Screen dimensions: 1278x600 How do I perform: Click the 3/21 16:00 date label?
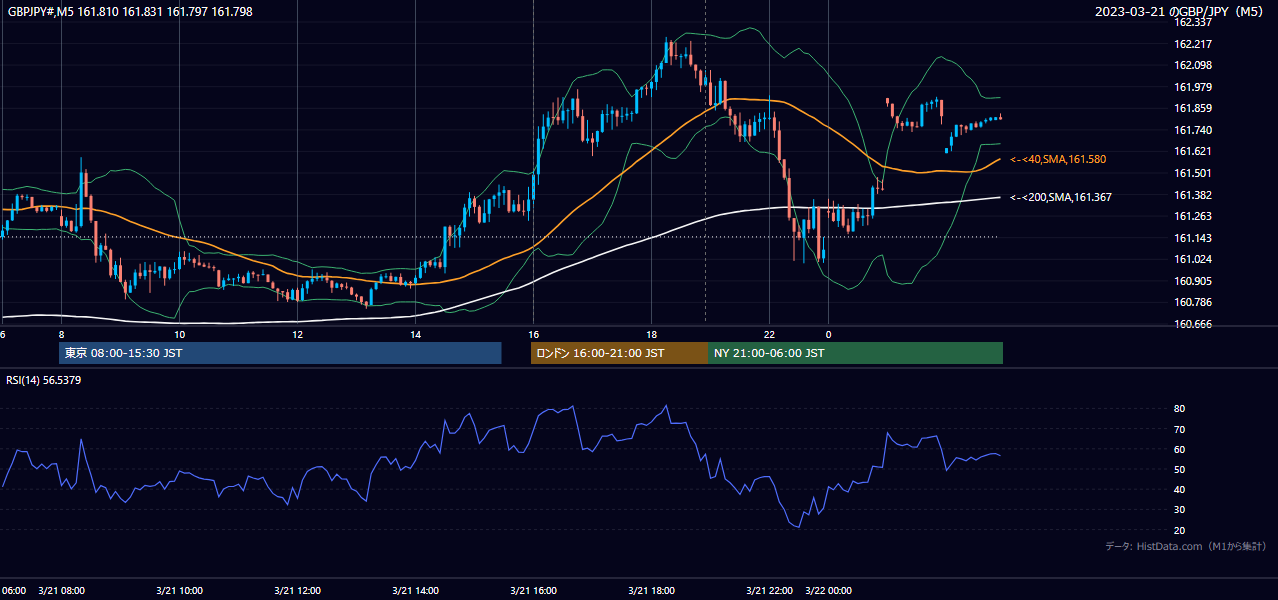pos(533,591)
